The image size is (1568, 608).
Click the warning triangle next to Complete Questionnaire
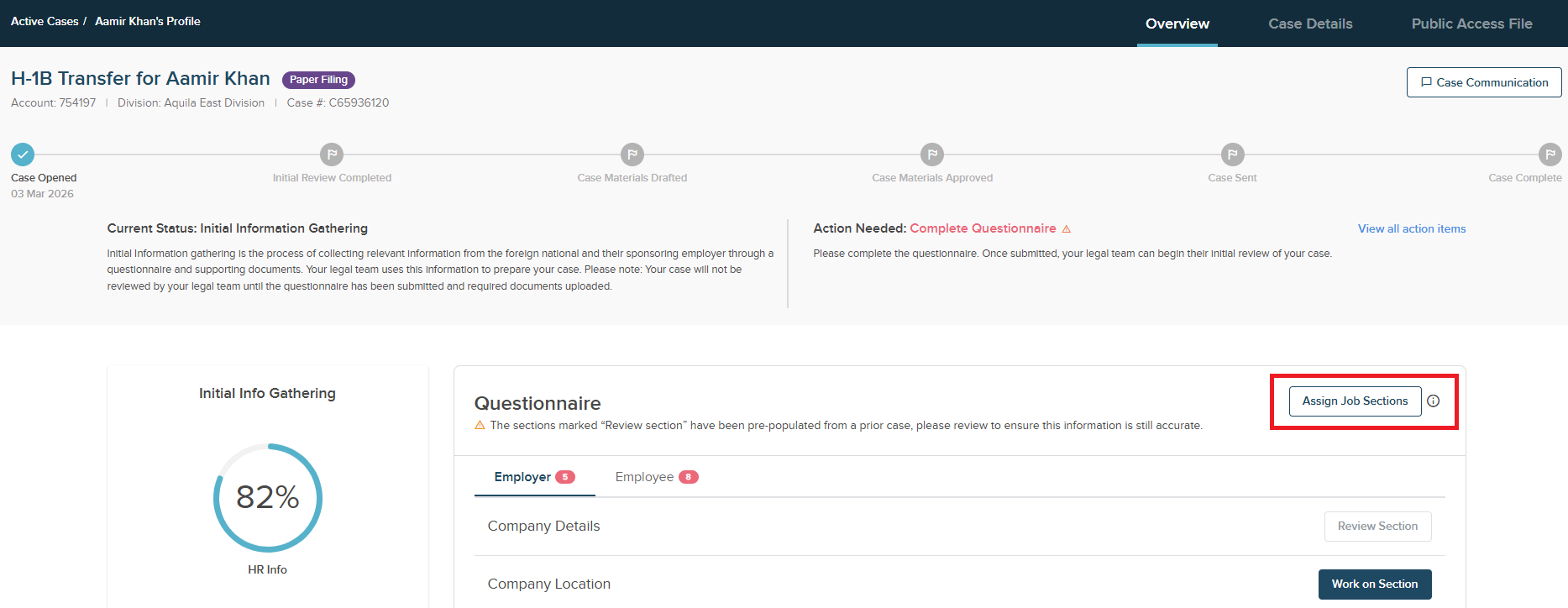tap(1067, 229)
